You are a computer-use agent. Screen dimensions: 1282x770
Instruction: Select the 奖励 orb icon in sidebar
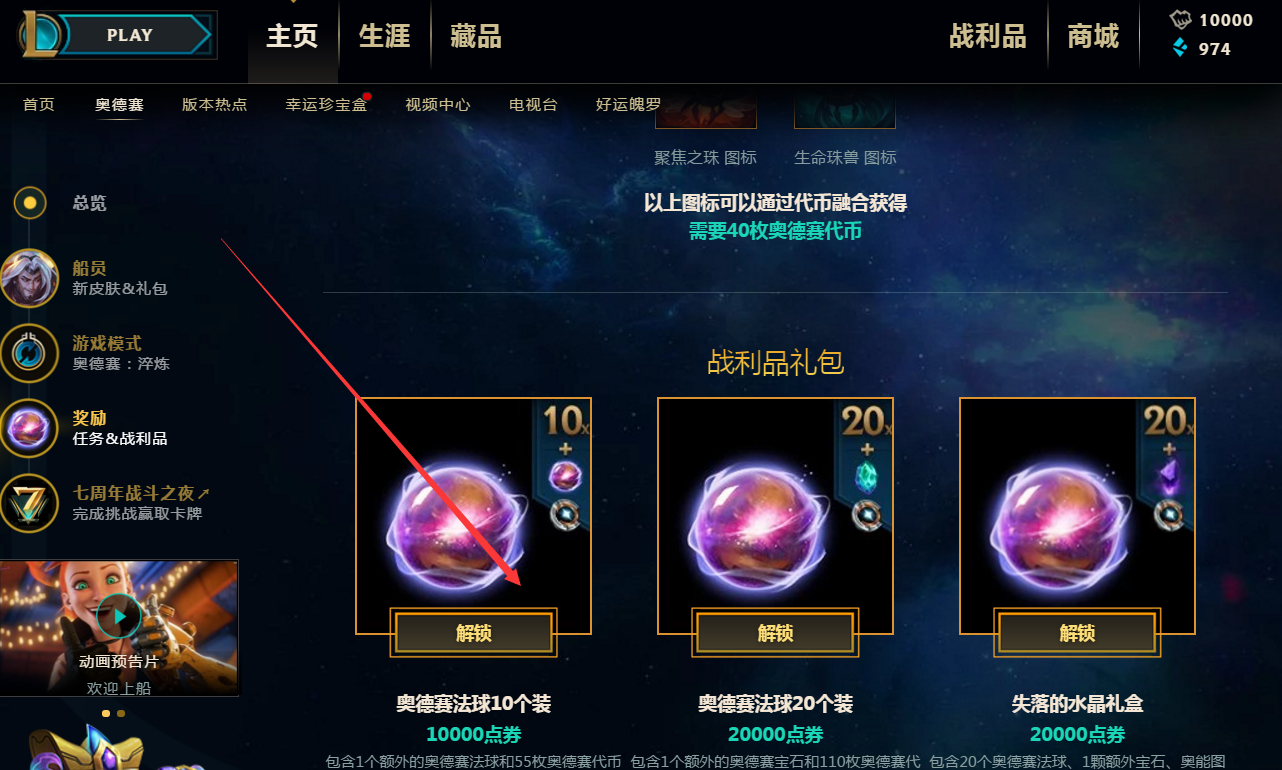tap(29, 428)
